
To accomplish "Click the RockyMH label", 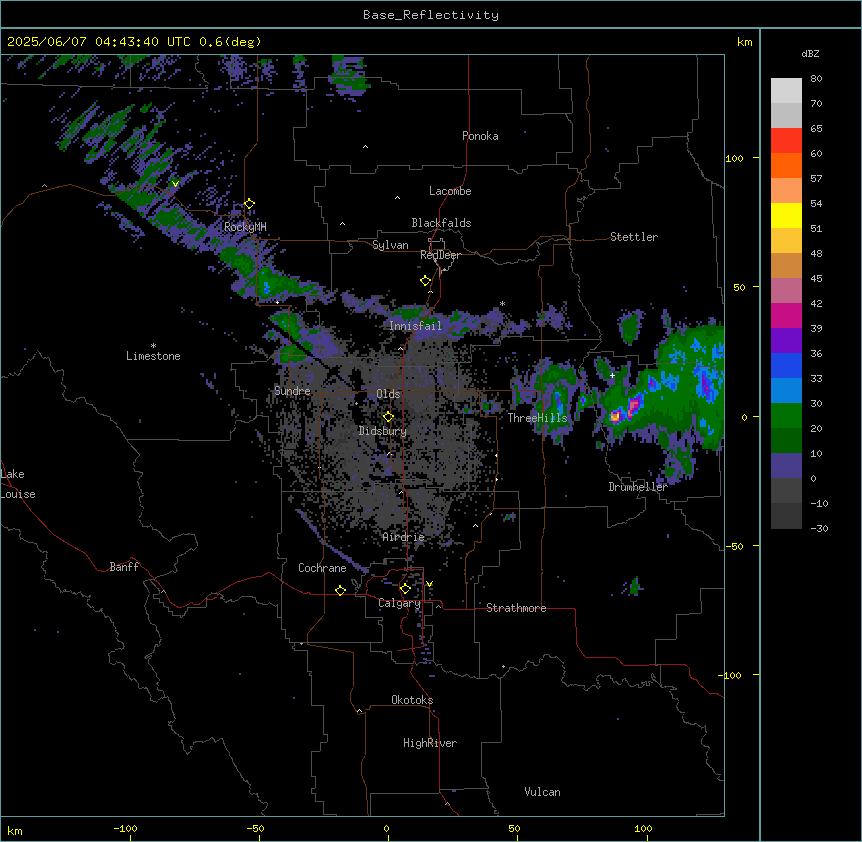I will pyautogui.click(x=245, y=227).
